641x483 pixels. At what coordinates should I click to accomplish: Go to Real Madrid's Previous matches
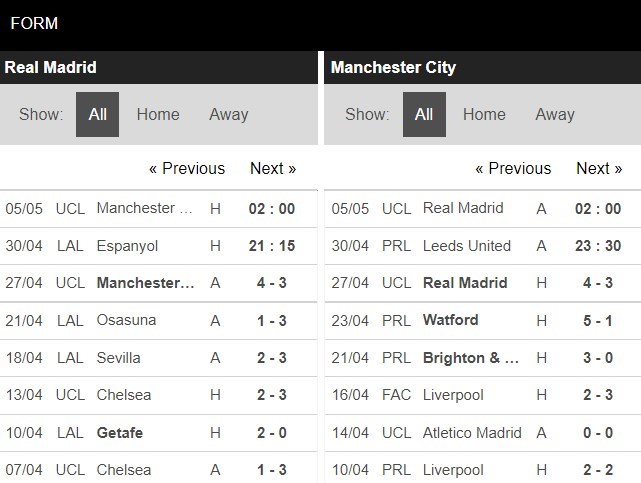click(187, 168)
